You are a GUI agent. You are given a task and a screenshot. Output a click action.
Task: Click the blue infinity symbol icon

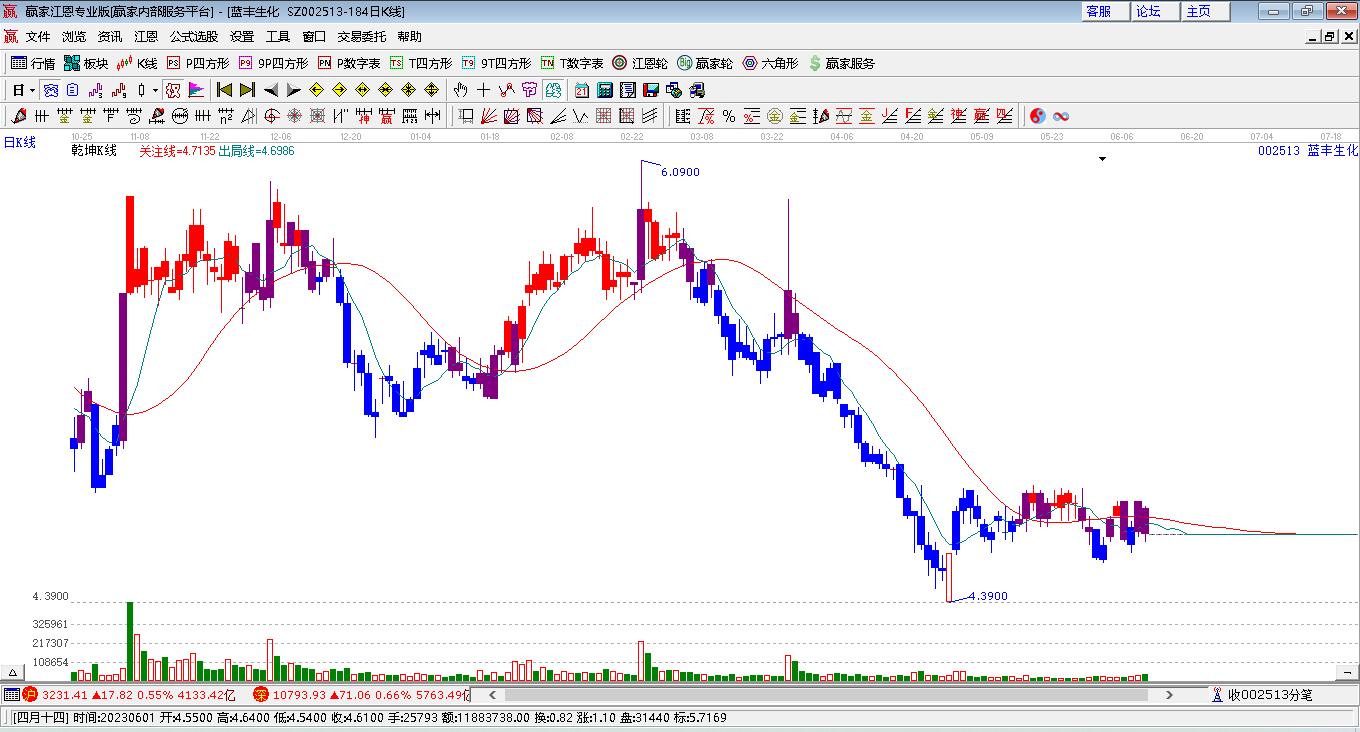coord(1061,116)
